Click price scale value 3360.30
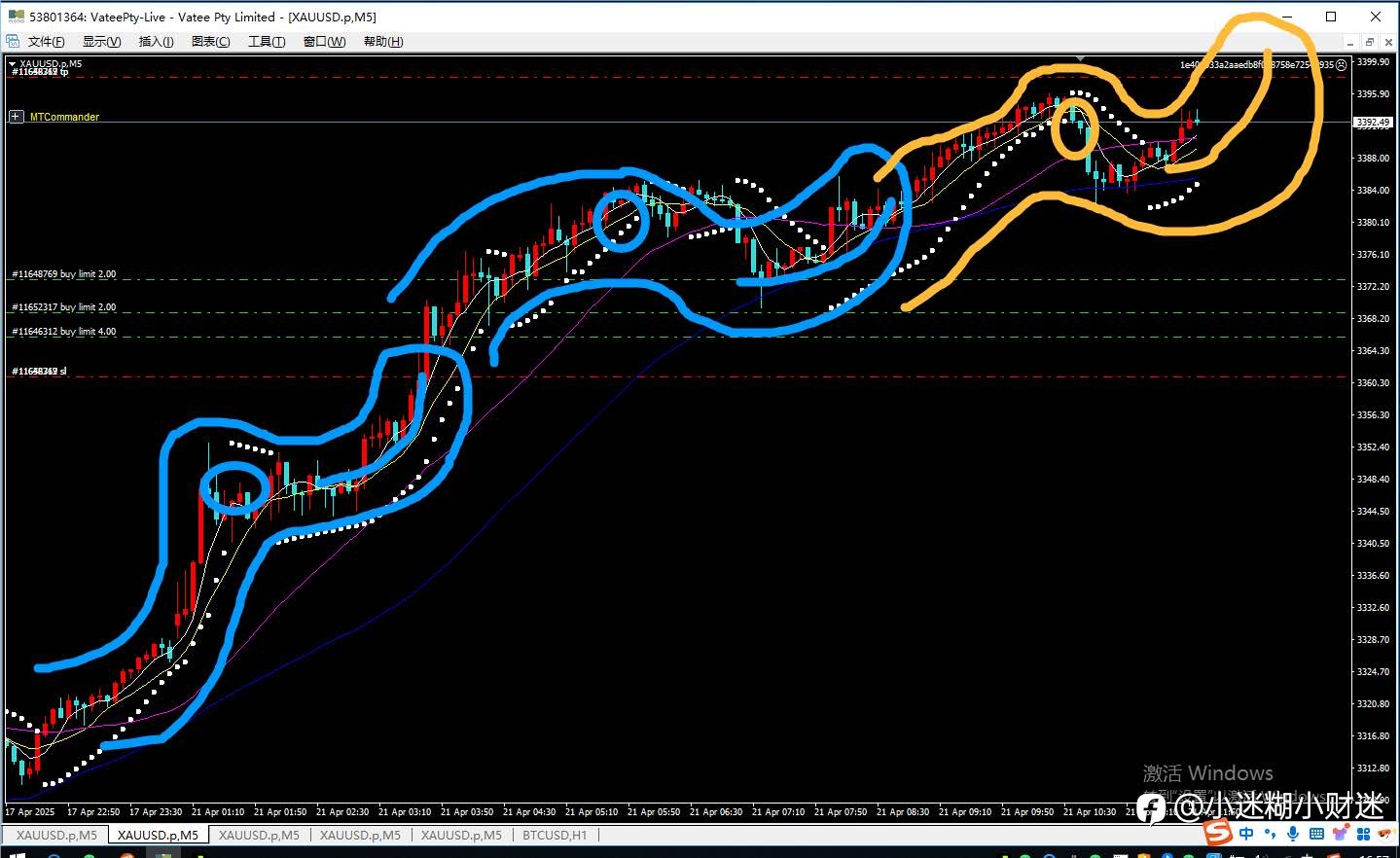The width and height of the screenshot is (1400, 858). [x=1373, y=383]
